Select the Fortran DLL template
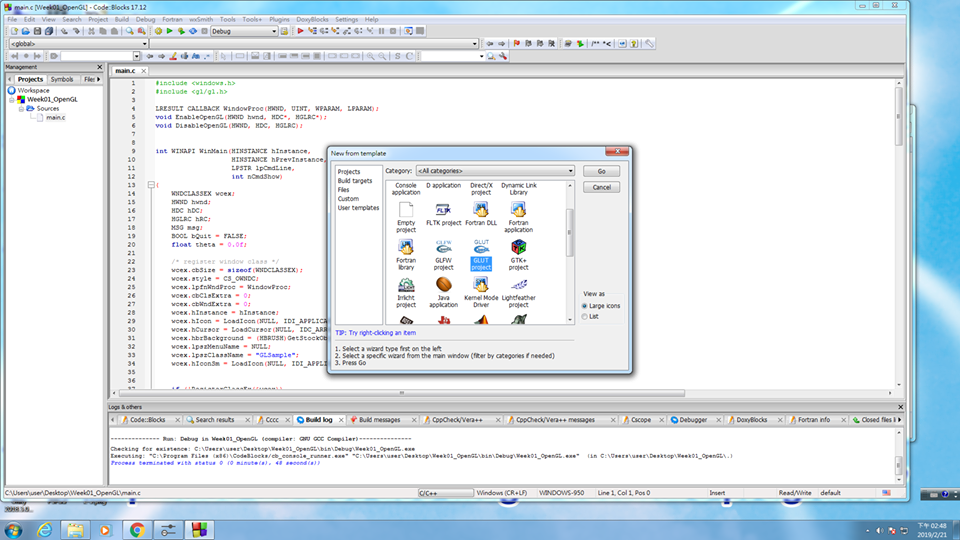Image resolution: width=960 pixels, height=540 pixels. click(x=481, y=215)
